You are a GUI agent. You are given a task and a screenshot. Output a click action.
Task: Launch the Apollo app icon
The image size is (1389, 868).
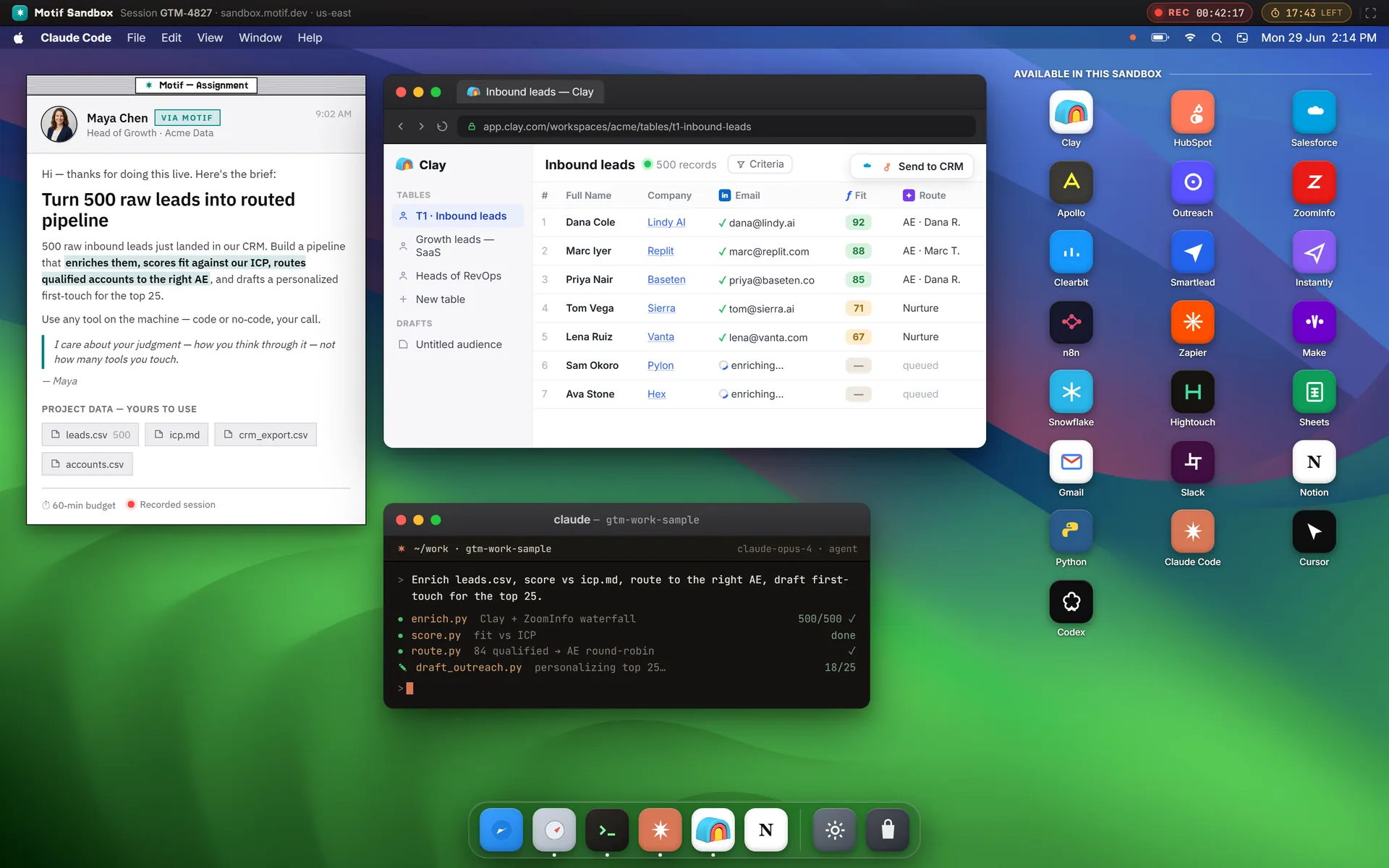1071,182
